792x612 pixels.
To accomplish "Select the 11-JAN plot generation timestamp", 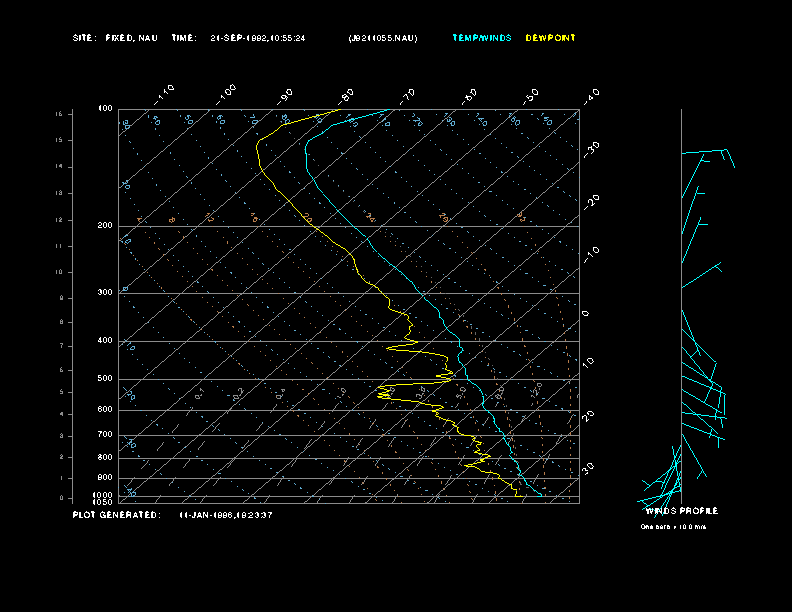I will click(226, 515).
